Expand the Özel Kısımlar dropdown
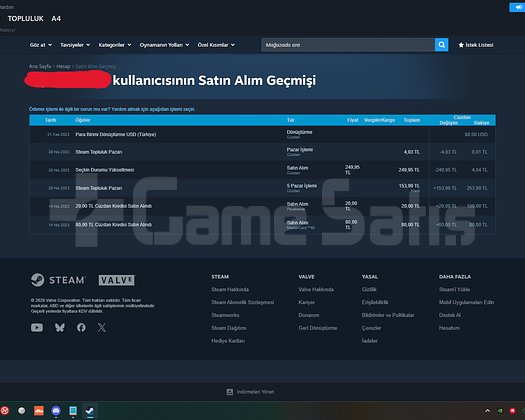Viewport: 525px width, 420px height. point(216,45)
